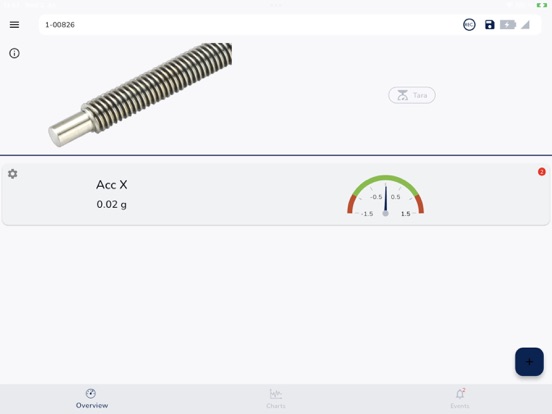This screenshot has height=414, width=552.
Task: Click the Tara button
Action: [x=412, y=95]
